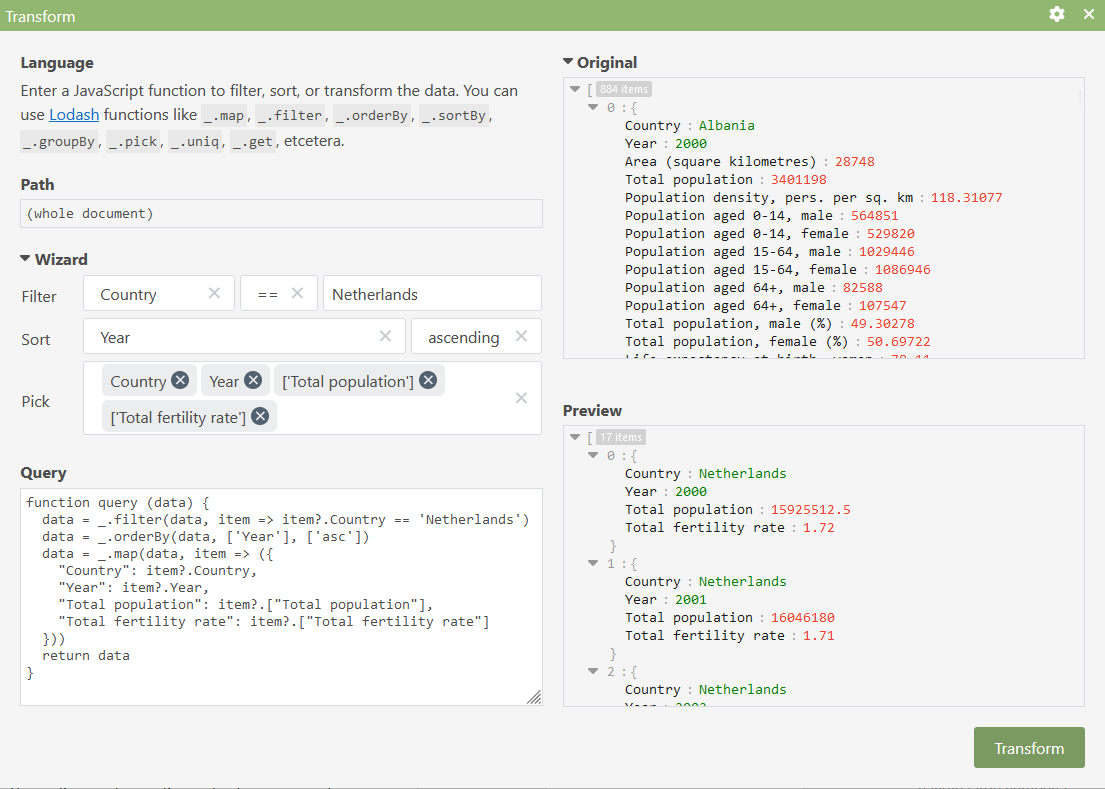Open the Sort field Year dropdown
This screenshot has width=1105, height=789.
(x=244, y=336)
